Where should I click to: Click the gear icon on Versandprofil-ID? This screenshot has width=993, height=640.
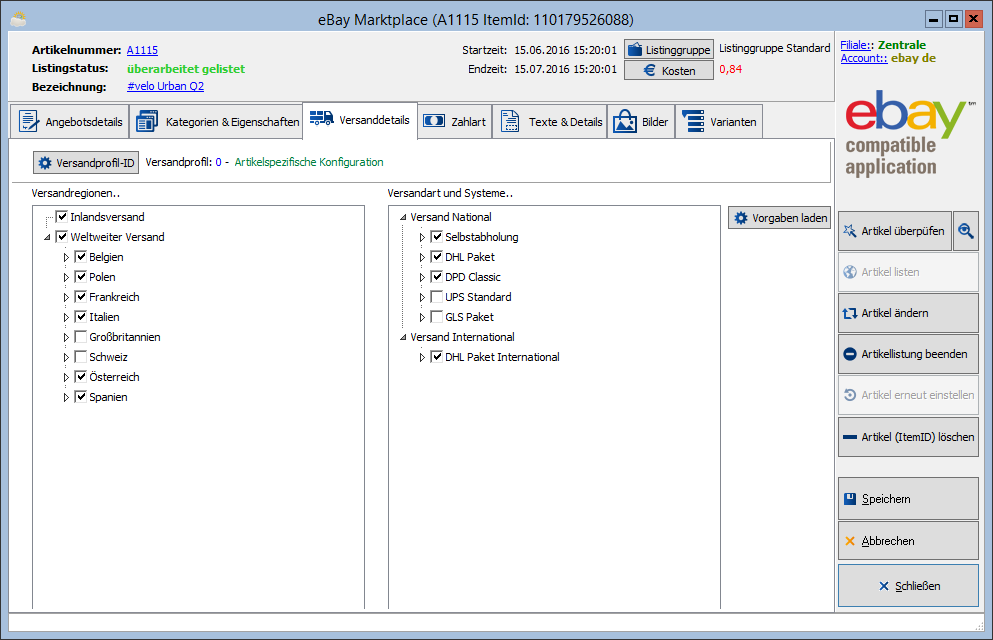click(45, 163)
